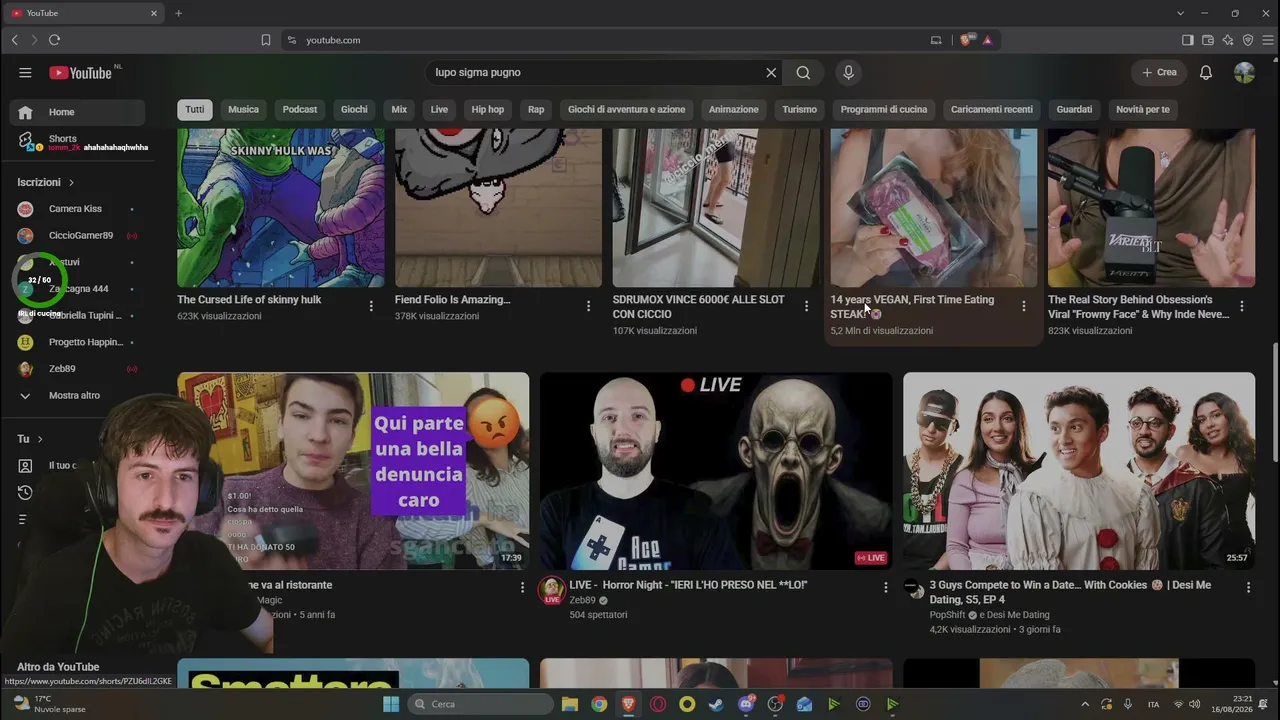Select the 'Caricamenti recenti' chip

click(992, 109)
